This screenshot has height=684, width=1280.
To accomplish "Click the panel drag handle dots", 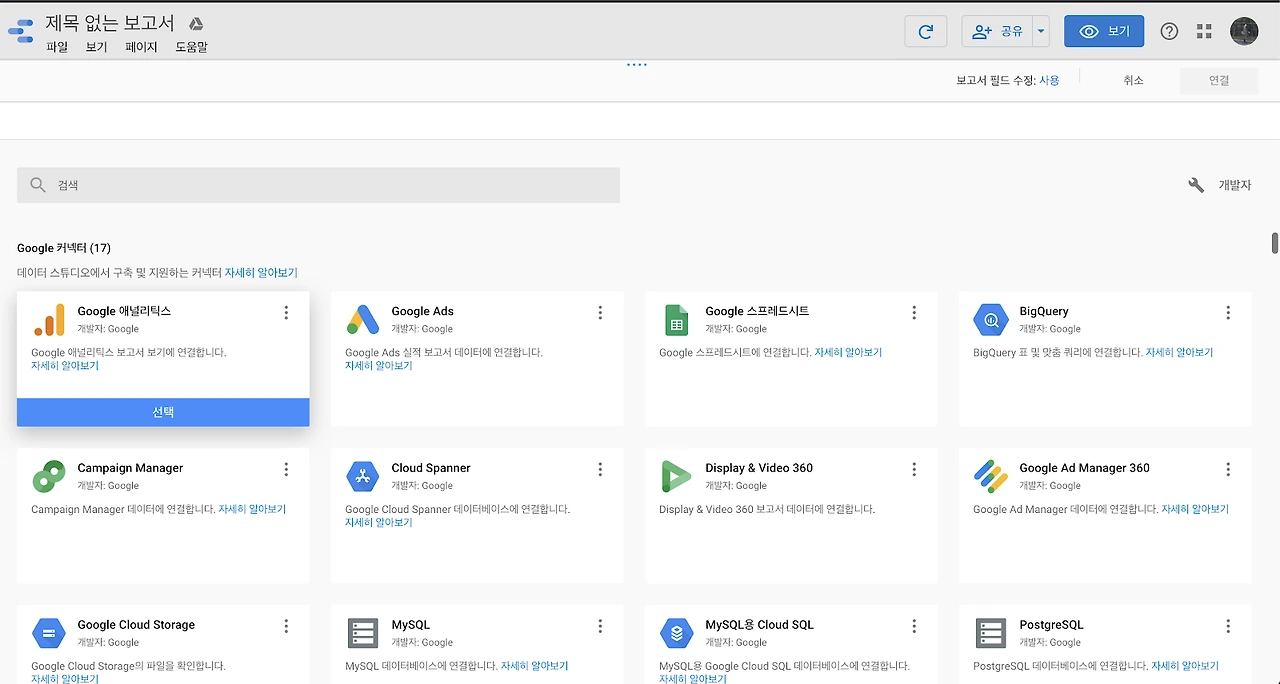I will coord(637,64).
